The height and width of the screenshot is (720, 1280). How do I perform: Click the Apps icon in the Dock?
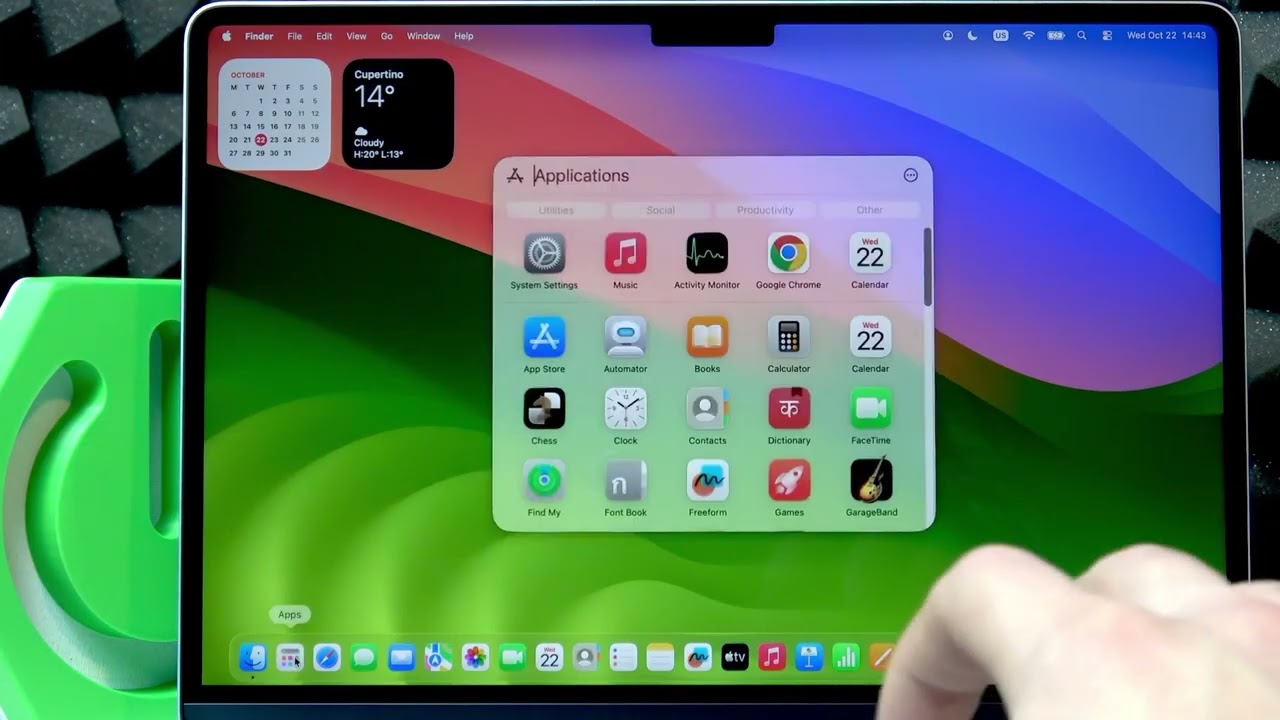point(290,657)
